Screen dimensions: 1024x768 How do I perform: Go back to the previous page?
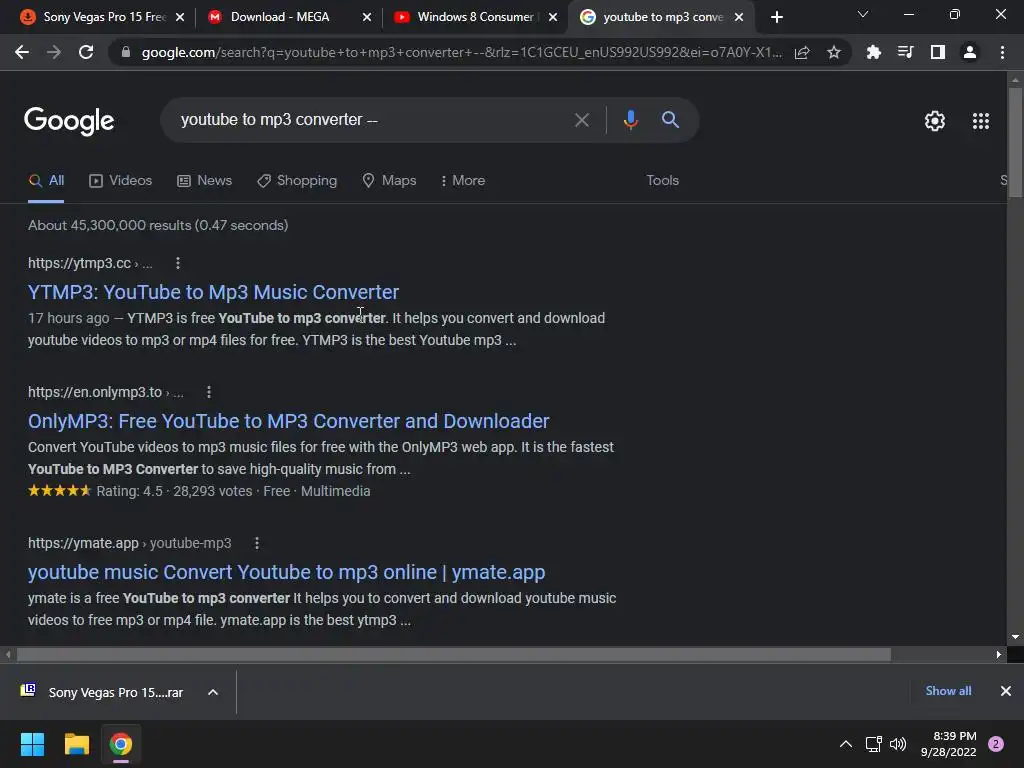pos(22,52)
